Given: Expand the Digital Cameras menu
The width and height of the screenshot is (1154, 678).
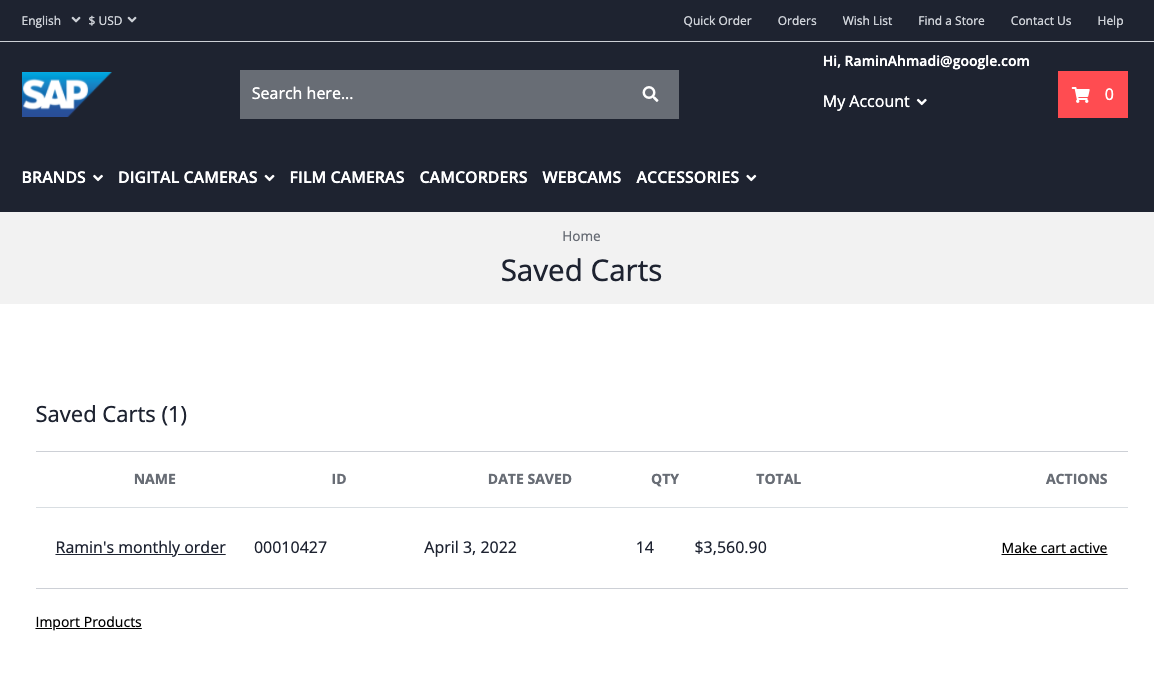Looking at the screenshot, I should point(196,177).
